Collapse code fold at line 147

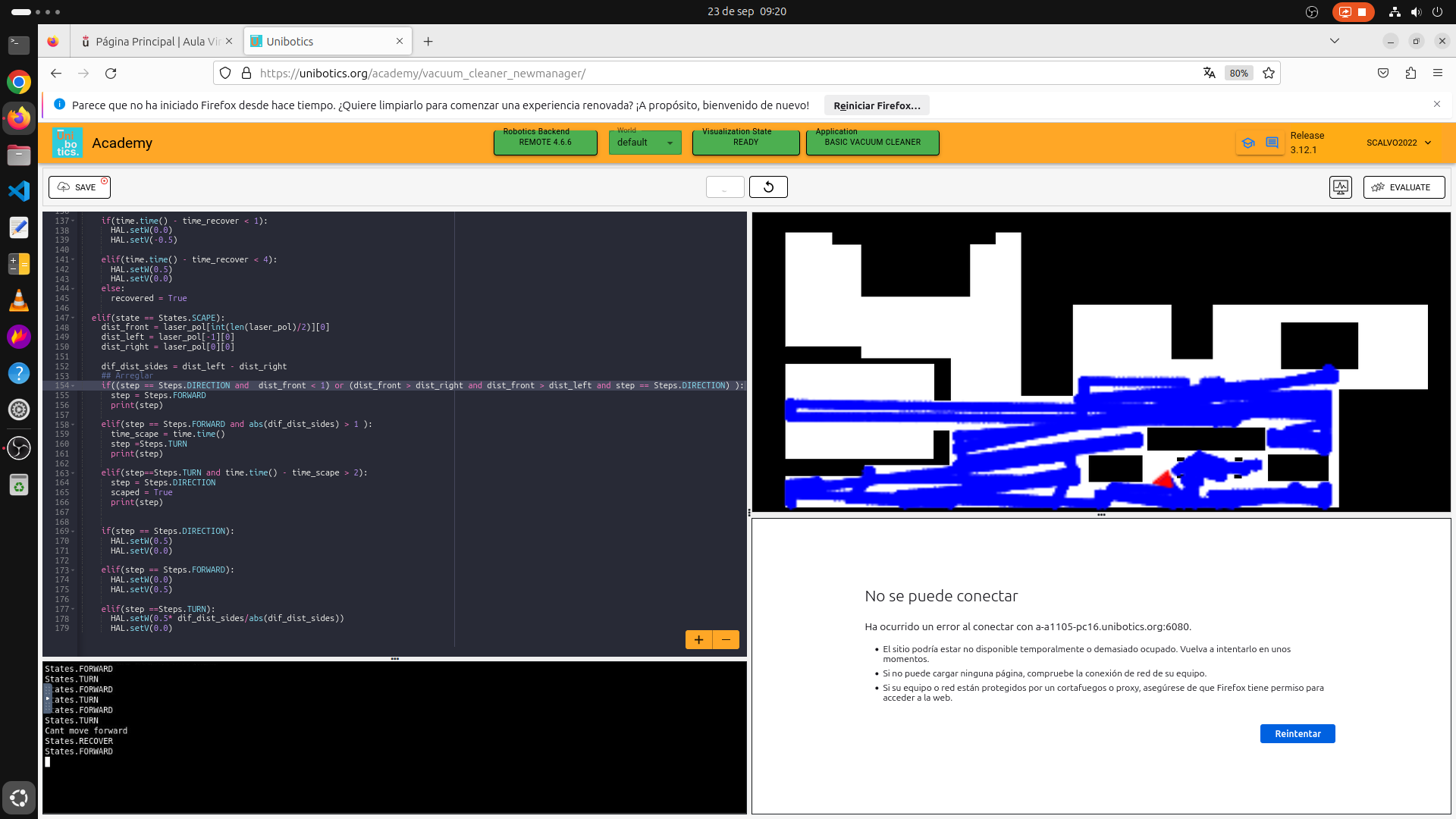click(74, 318)
